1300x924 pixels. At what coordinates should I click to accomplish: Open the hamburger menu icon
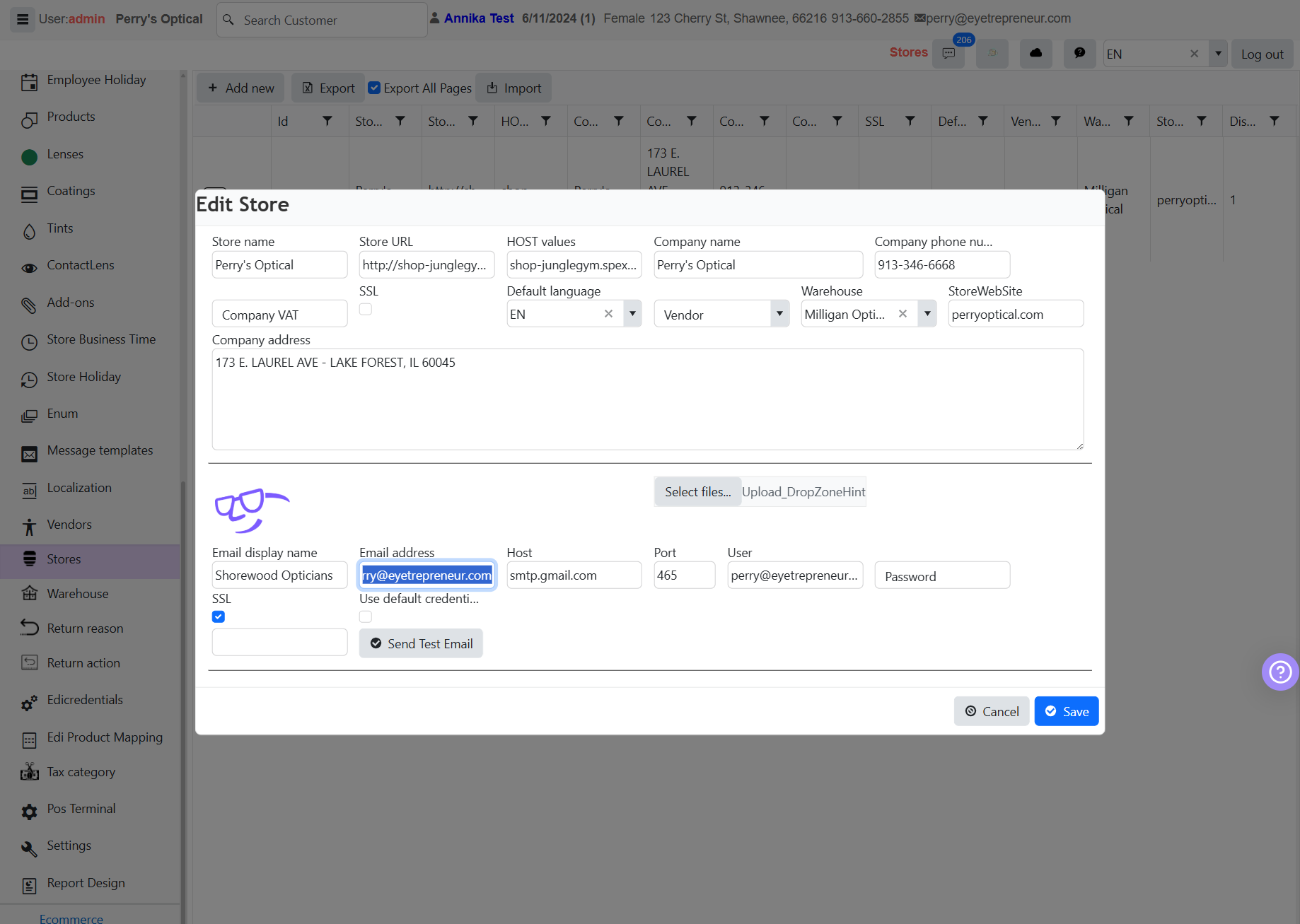click(23, 19)
